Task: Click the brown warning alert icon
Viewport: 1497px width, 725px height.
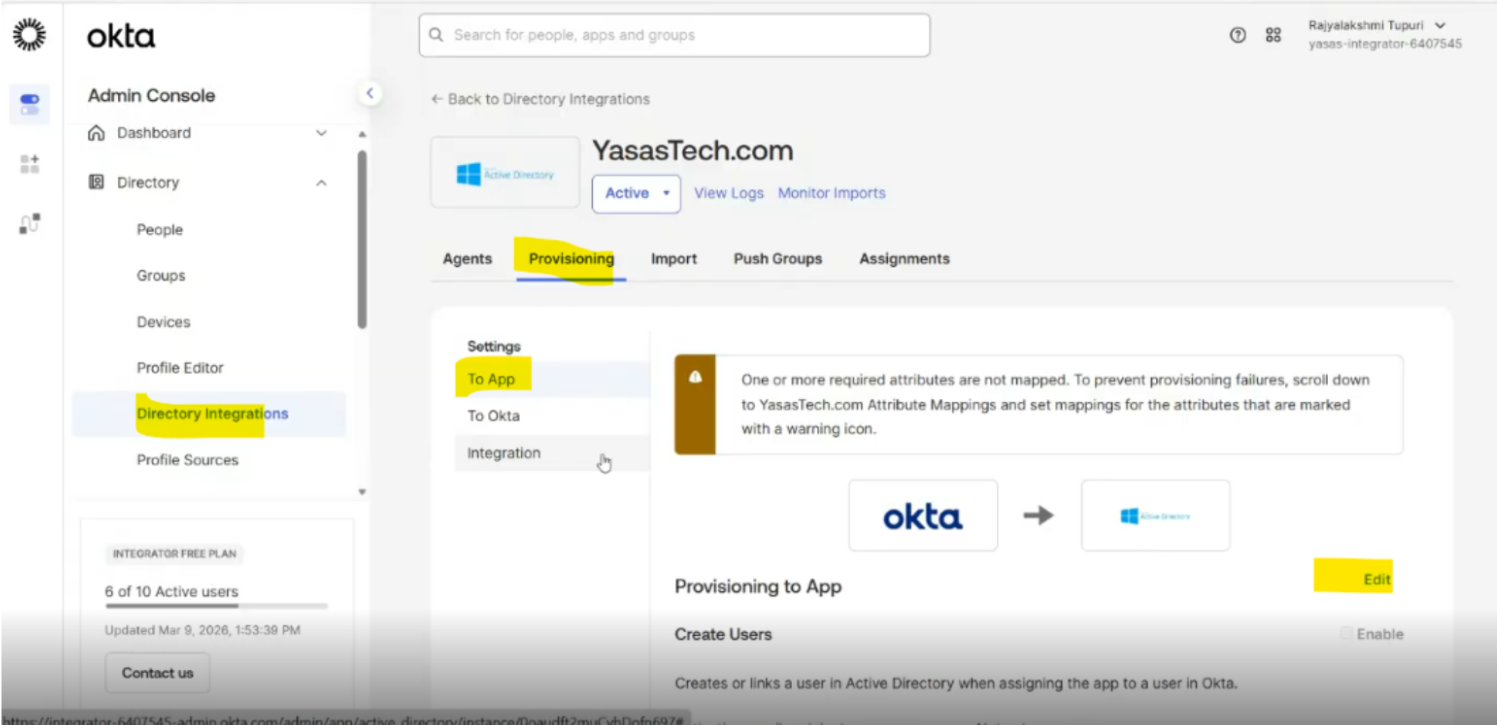Action: [695, 377]
